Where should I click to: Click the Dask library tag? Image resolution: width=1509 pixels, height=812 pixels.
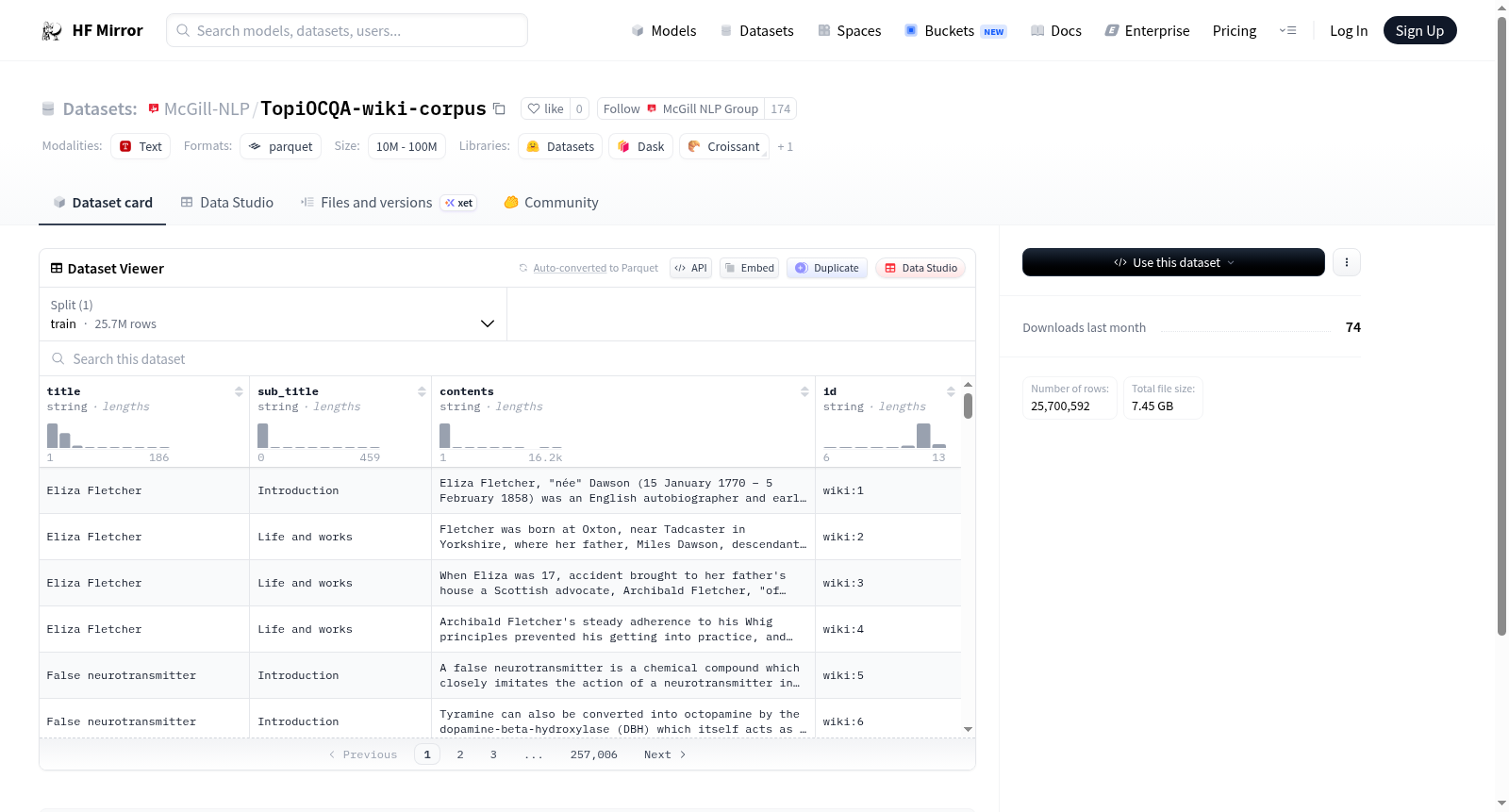(640, 146)
